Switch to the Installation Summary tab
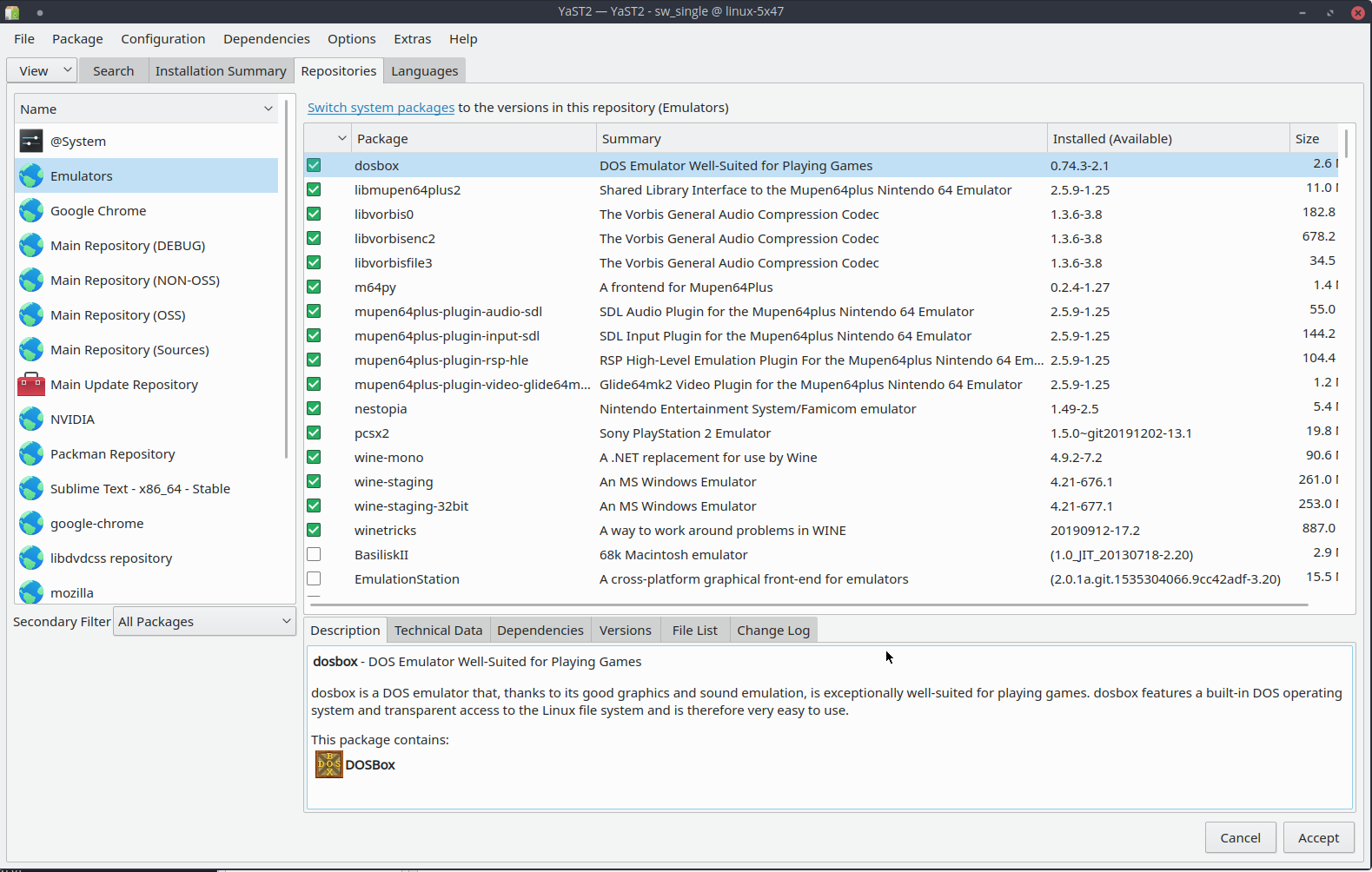Image resolution: width=1372 pixels, height=872 pixels. (x=221, y=70)
